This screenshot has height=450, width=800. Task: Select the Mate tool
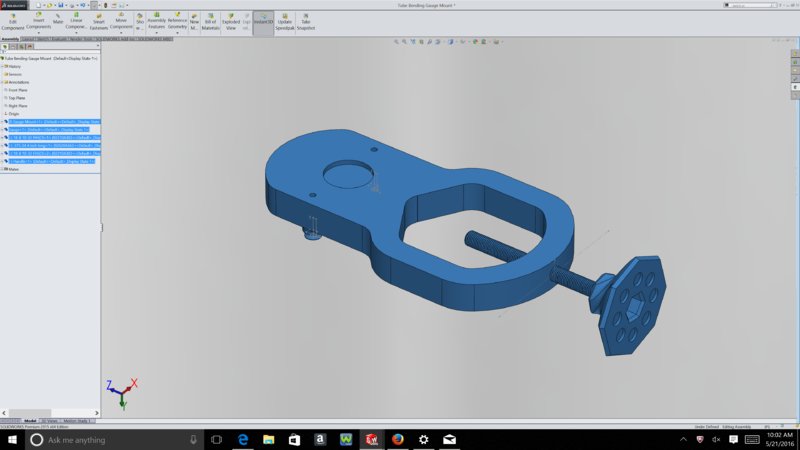pos(58,19)
